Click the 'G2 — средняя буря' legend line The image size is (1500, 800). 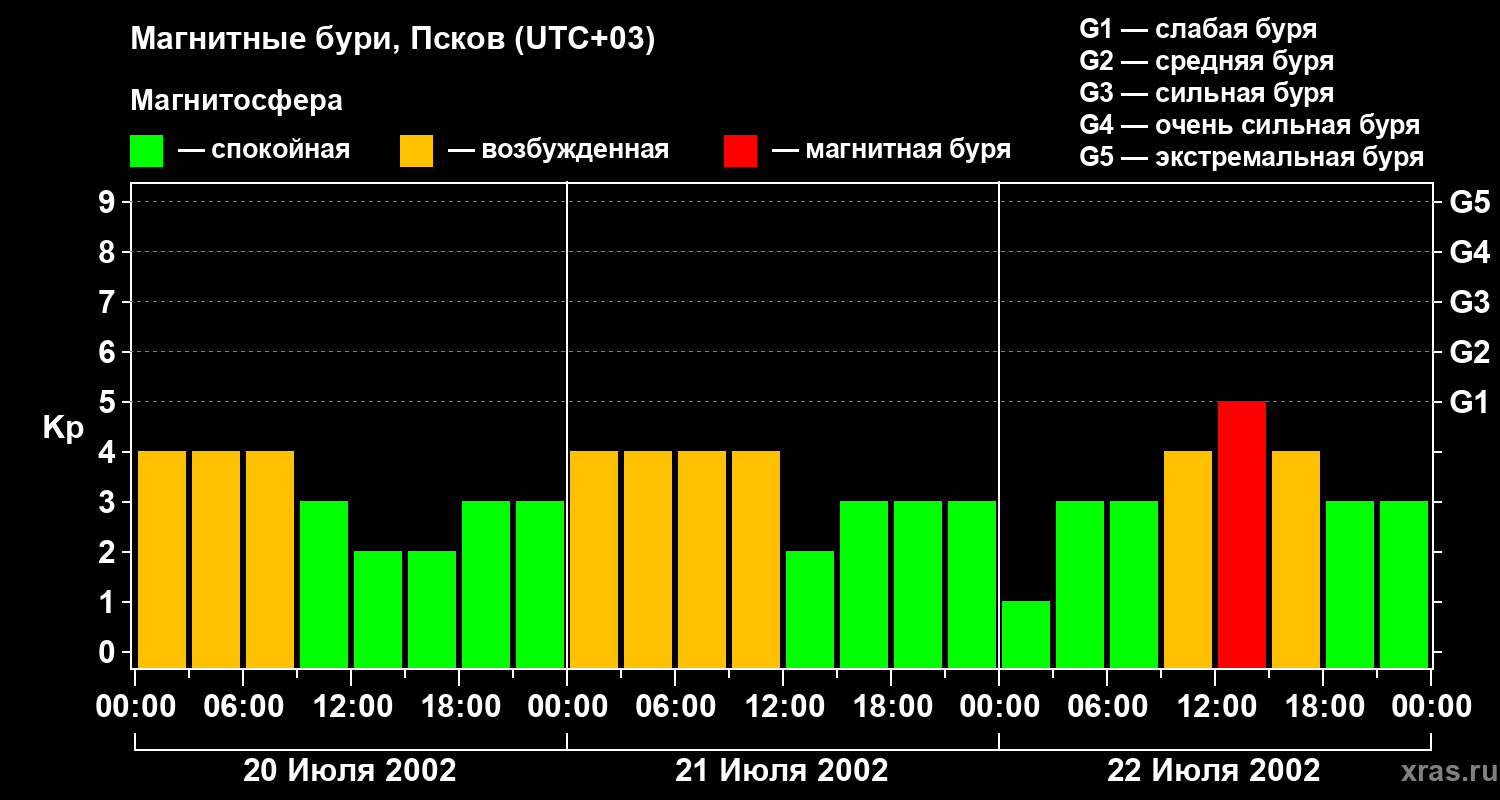click(x=1206, y=61)
